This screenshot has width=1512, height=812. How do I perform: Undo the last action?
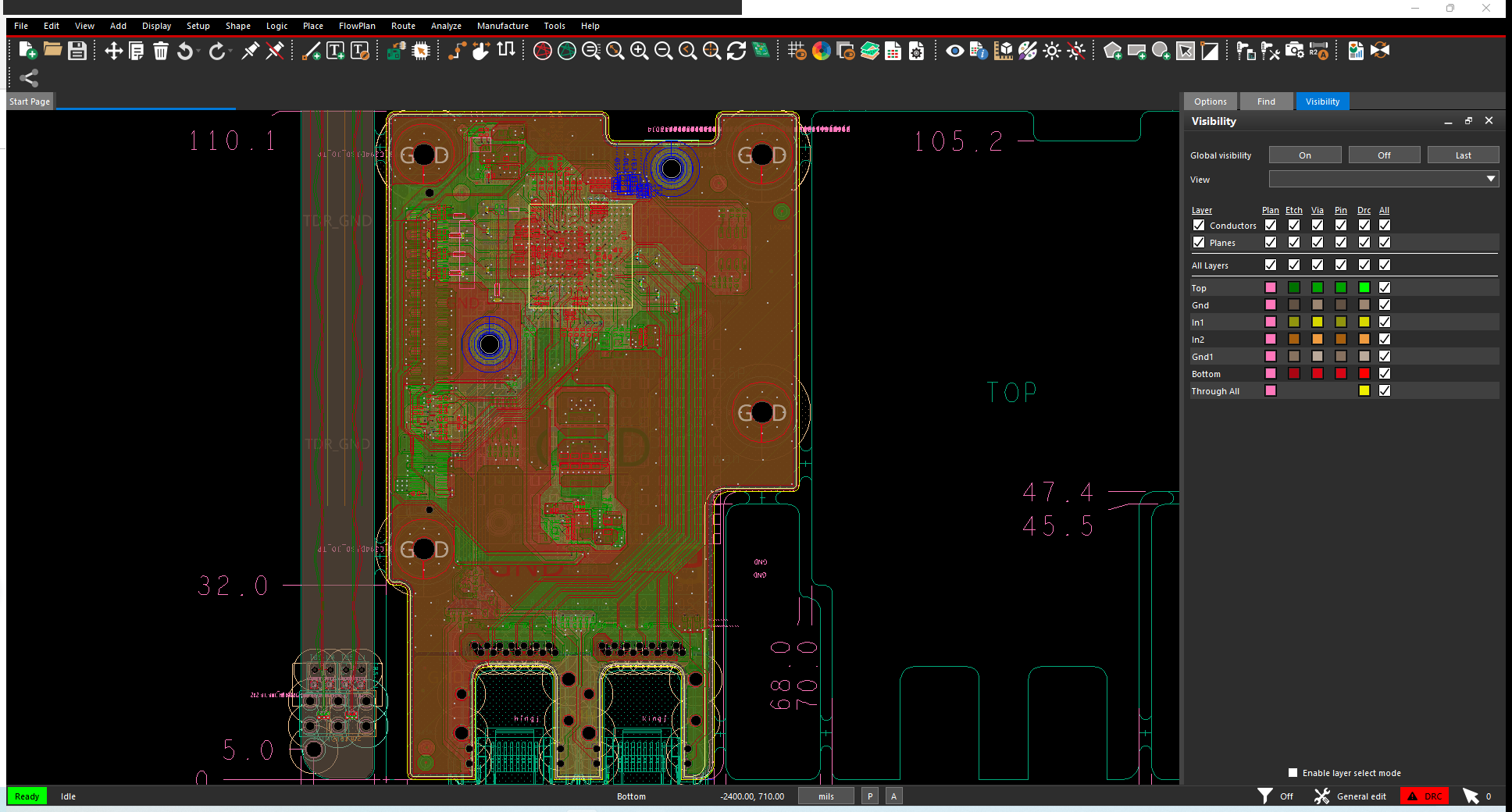(x=184, y=51)
